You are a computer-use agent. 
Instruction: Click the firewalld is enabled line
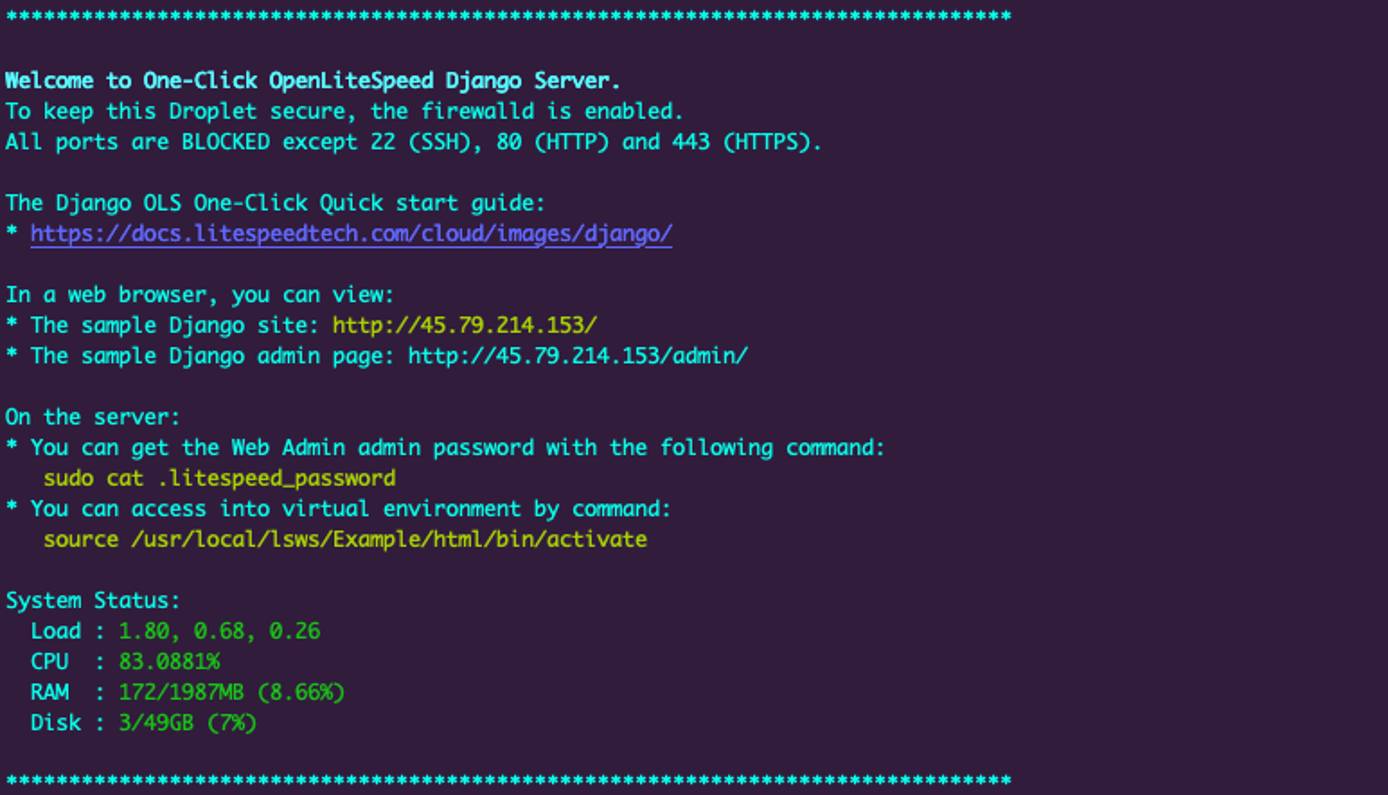[x=344, y=111]
